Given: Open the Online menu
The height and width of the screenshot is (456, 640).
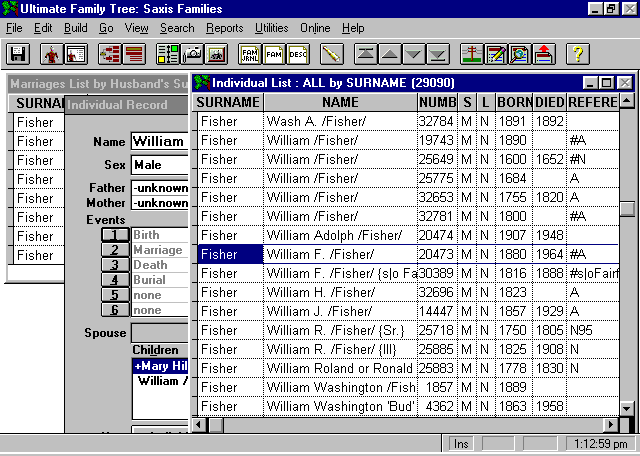Looking at the screenshot, I should (315, 28).
